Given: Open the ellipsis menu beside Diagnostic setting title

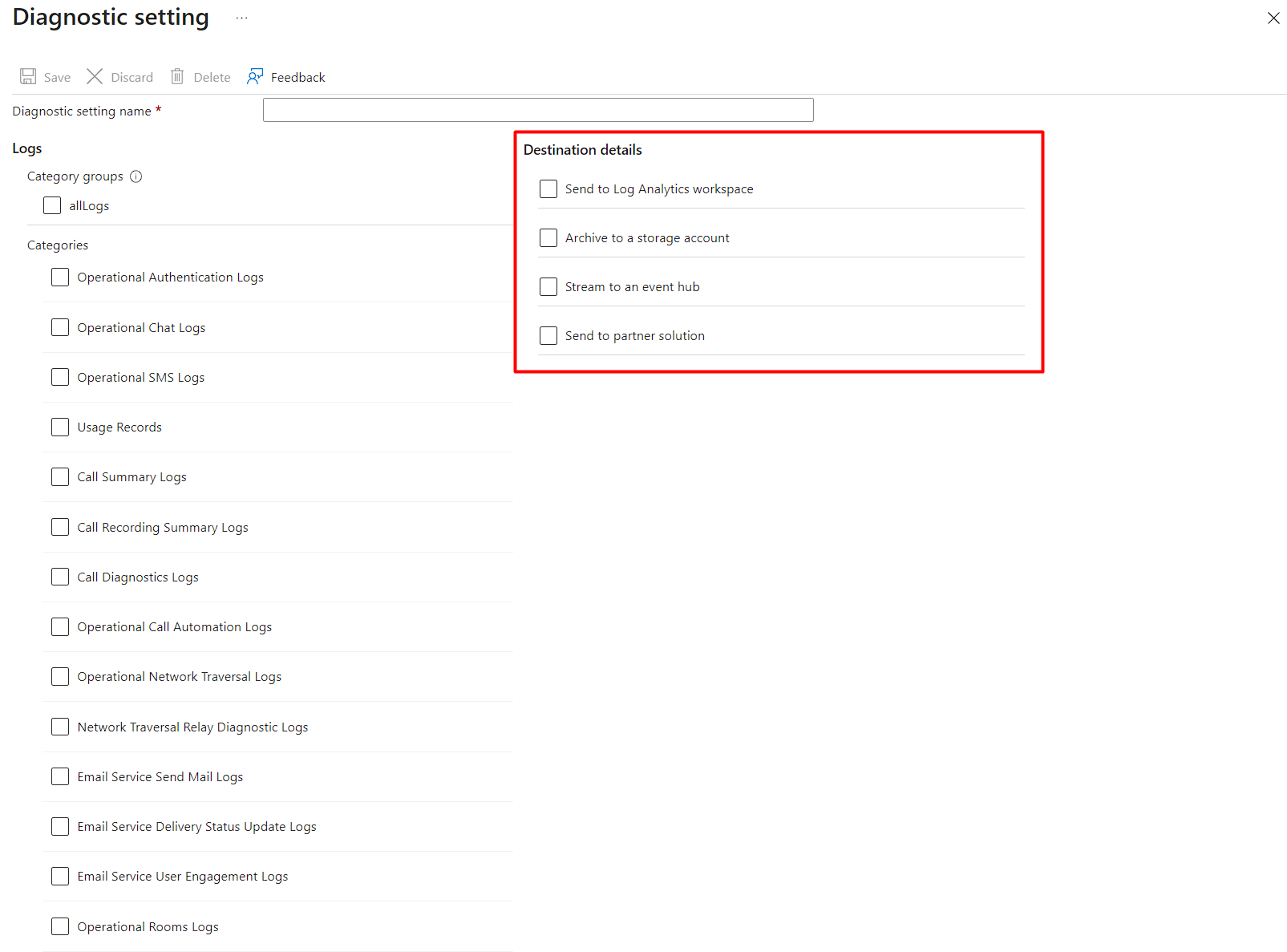Looking at the screenshot, I should coord(241,18).
